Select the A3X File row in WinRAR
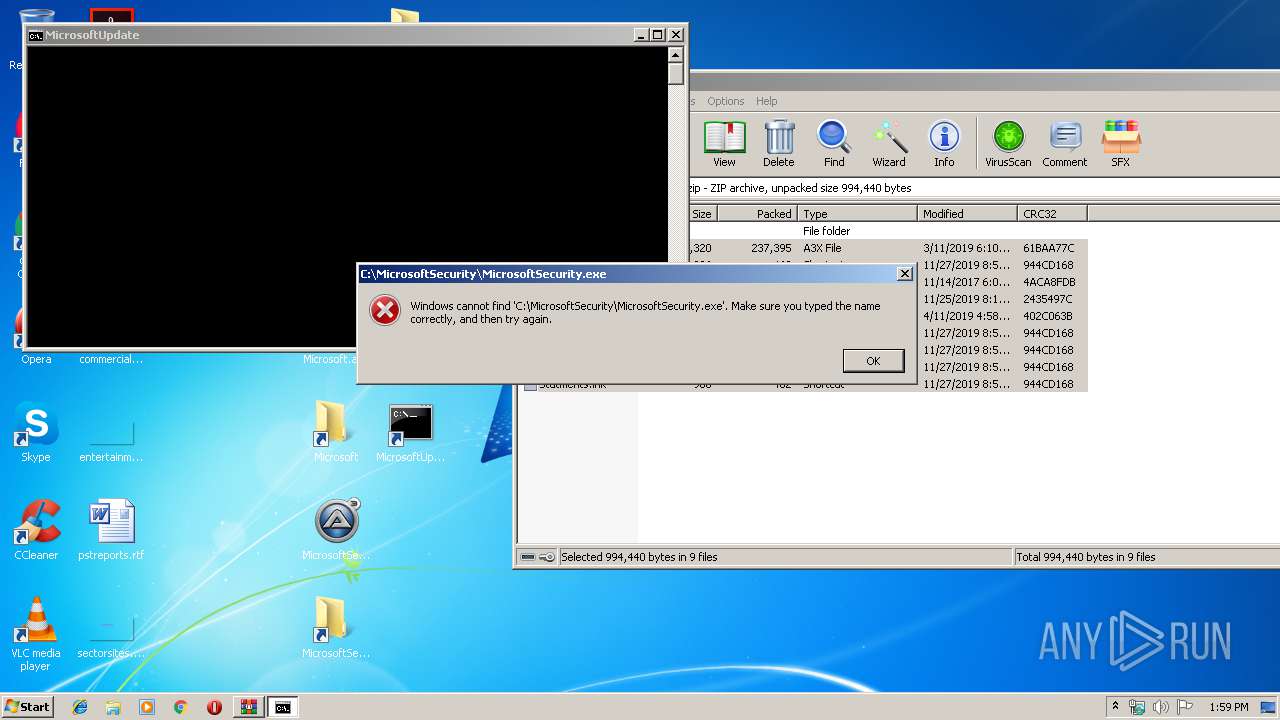 click(x=888, y=248)
